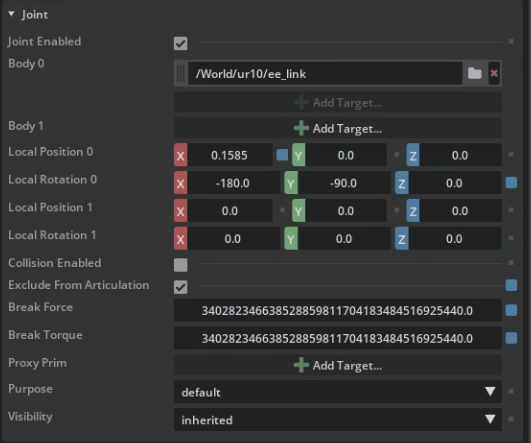Click blue reset square for Exclude From Articulation
The width and height of the screenshot is (531, 443).
pos(511,285)
